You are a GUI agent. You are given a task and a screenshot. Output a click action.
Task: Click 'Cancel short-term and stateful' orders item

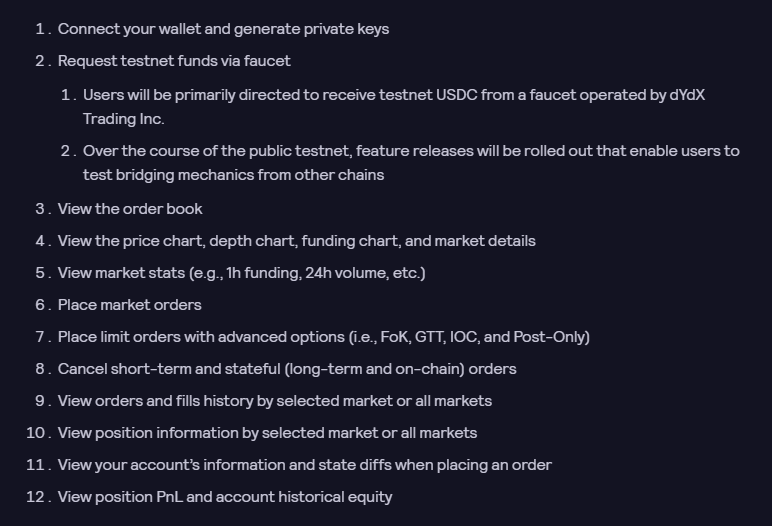[287, 369]
